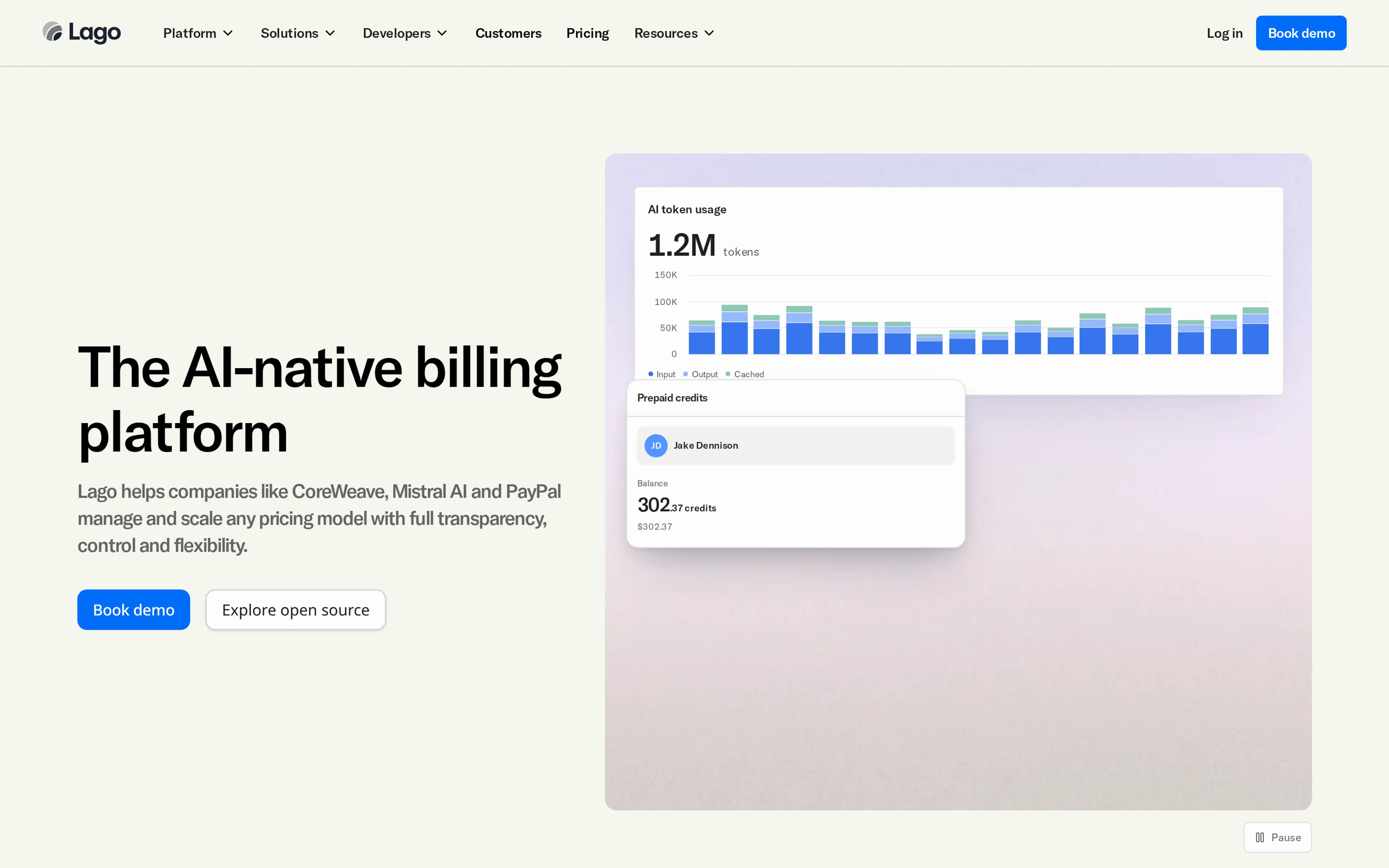
Task: Click the 1.2M tokens value
Action: tap(703, 245)
